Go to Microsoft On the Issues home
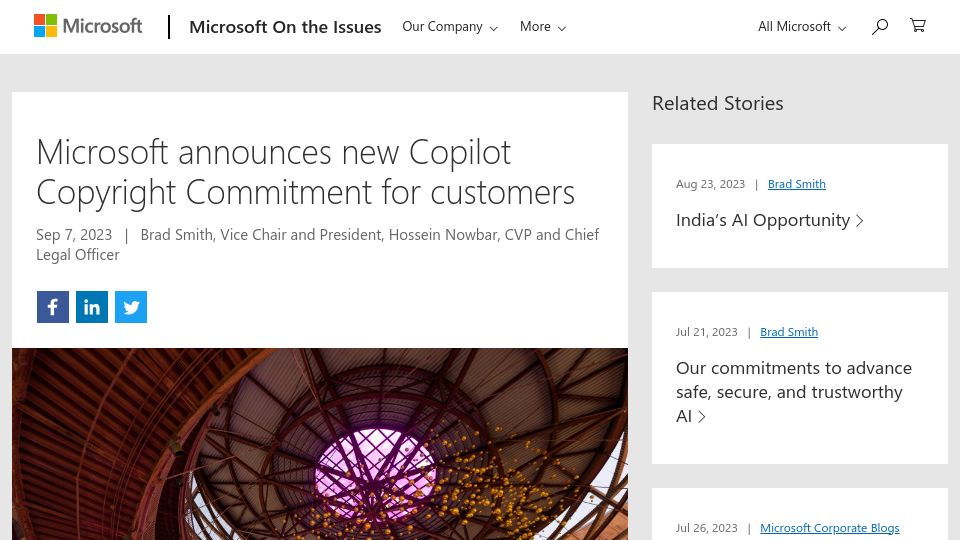The width and height of the screenshot is (960, 540). click(x=285, y=27)
